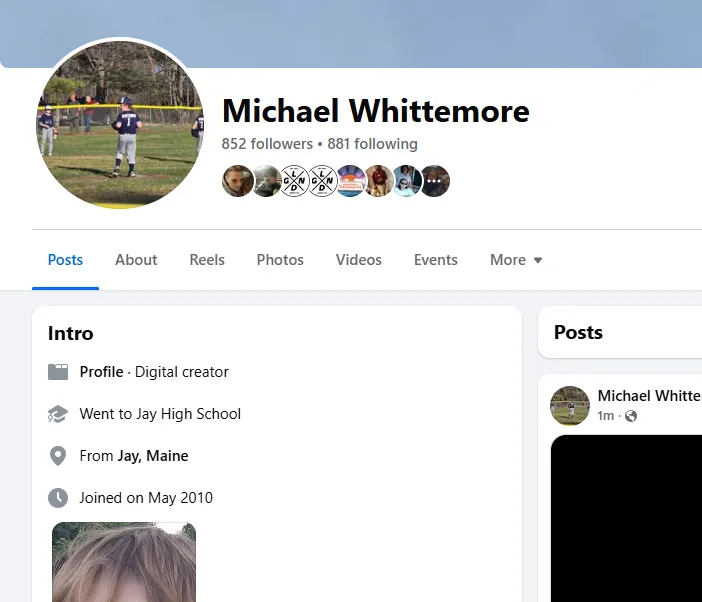The width and height of the screenshot is (702, 602).
Task: Click the first LGND logo avatar
Action: click(294, 181)
